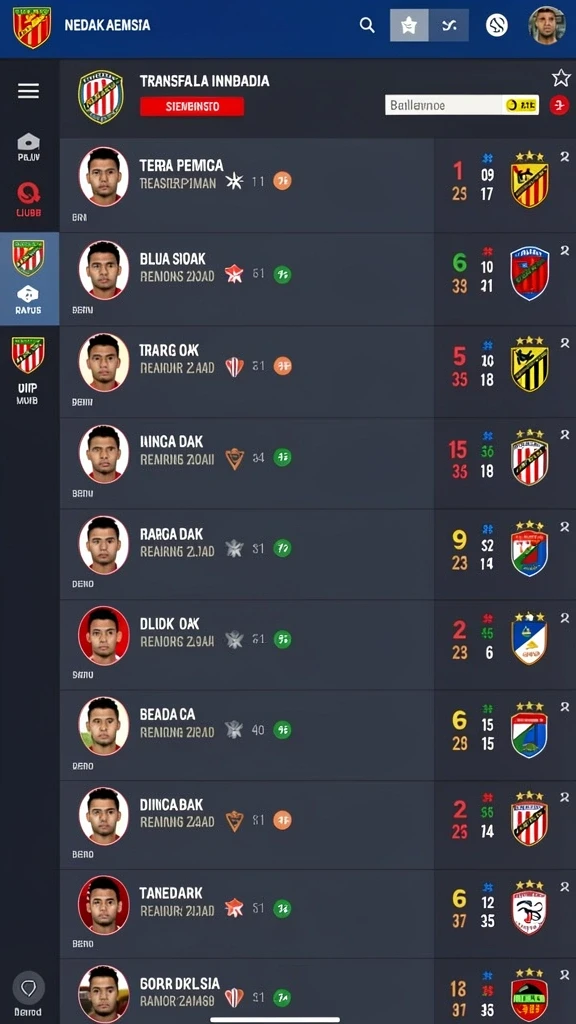Toggle the small marker on BEADA CA row's right edge
Viewport: 576px width, 1024px height.
[564, 707]
